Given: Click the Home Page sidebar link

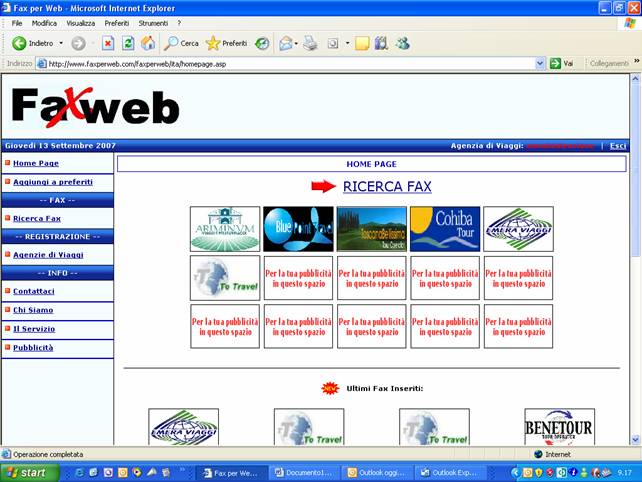Looking at the screenshot, I should 36,163.
